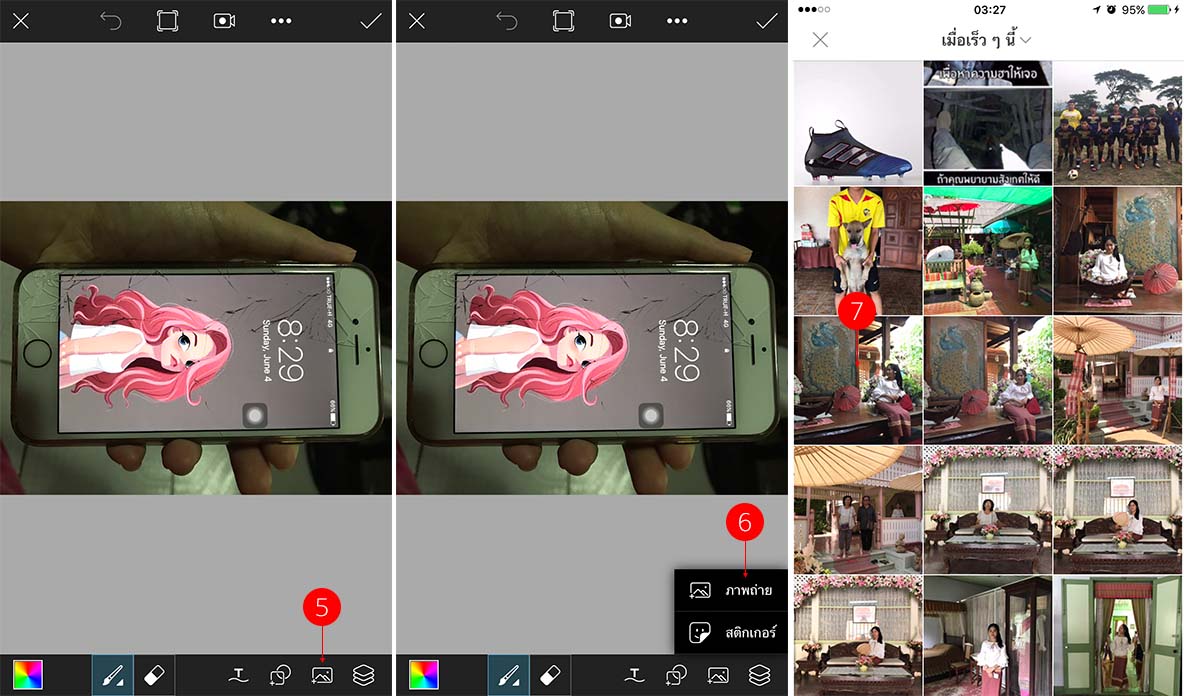Screen dimensions: 1184x696
Task: Tap the canvas frame icon in the leftmost editor
Action: (167, 21)
